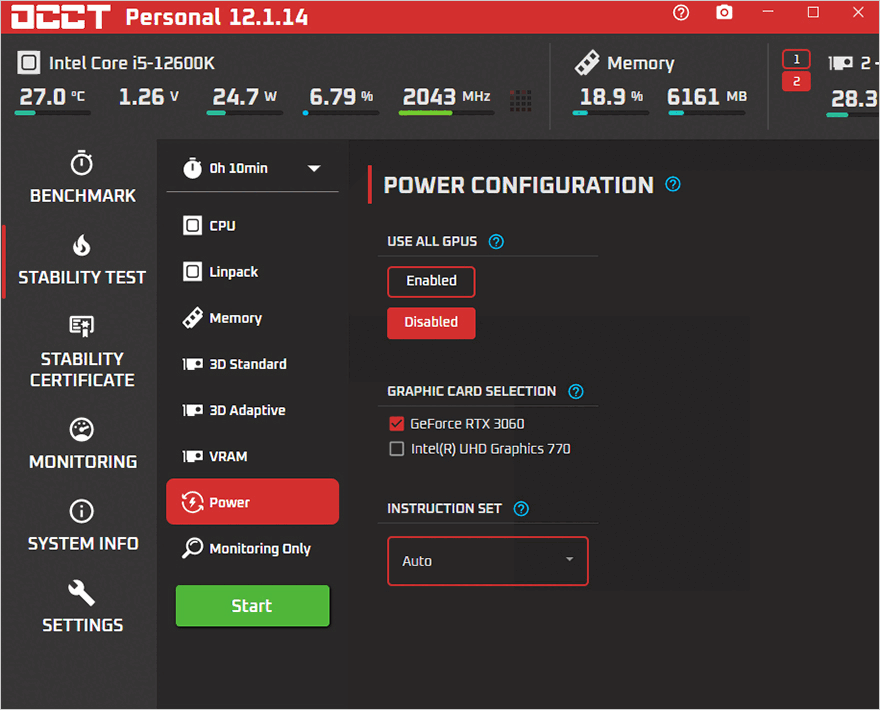The image size is (880, 710).
Task: Take a screenshot with the camera icon
Action: (724, 12)
